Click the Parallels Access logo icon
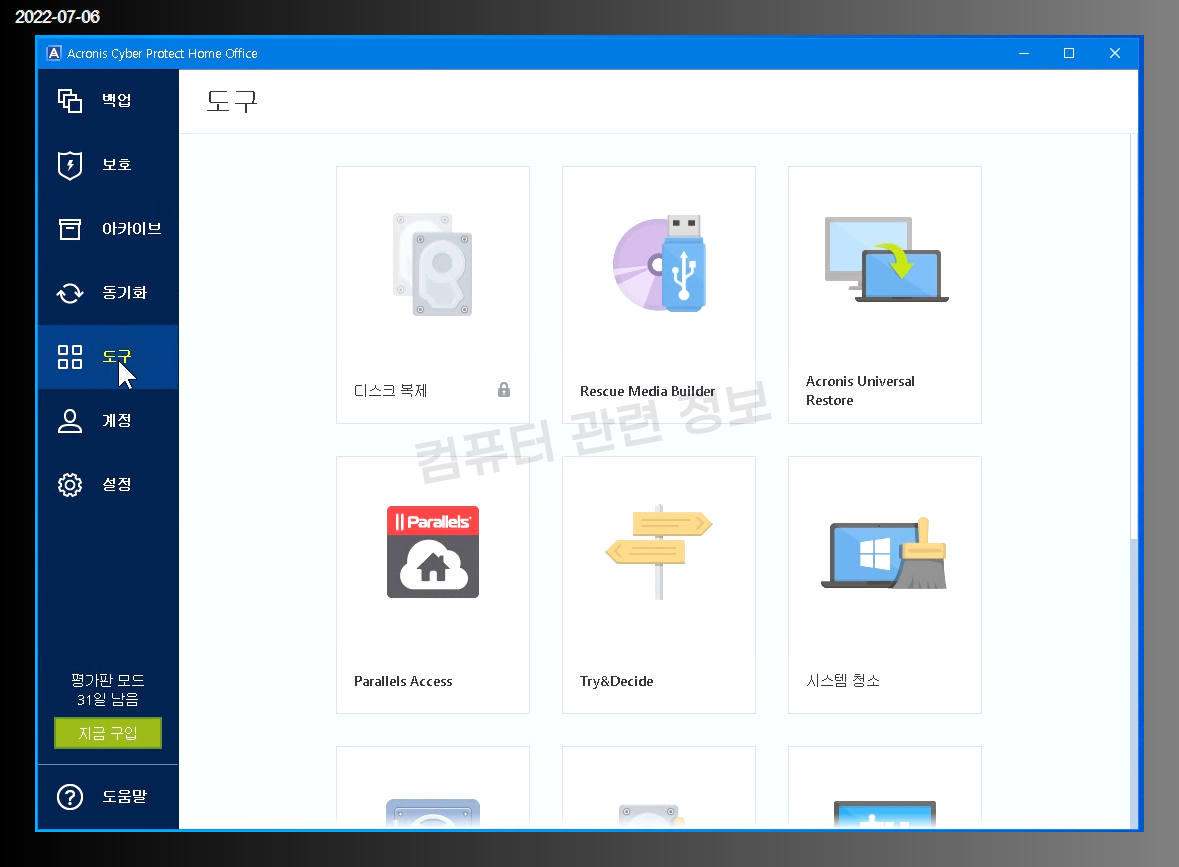 (x=433, y=552)
